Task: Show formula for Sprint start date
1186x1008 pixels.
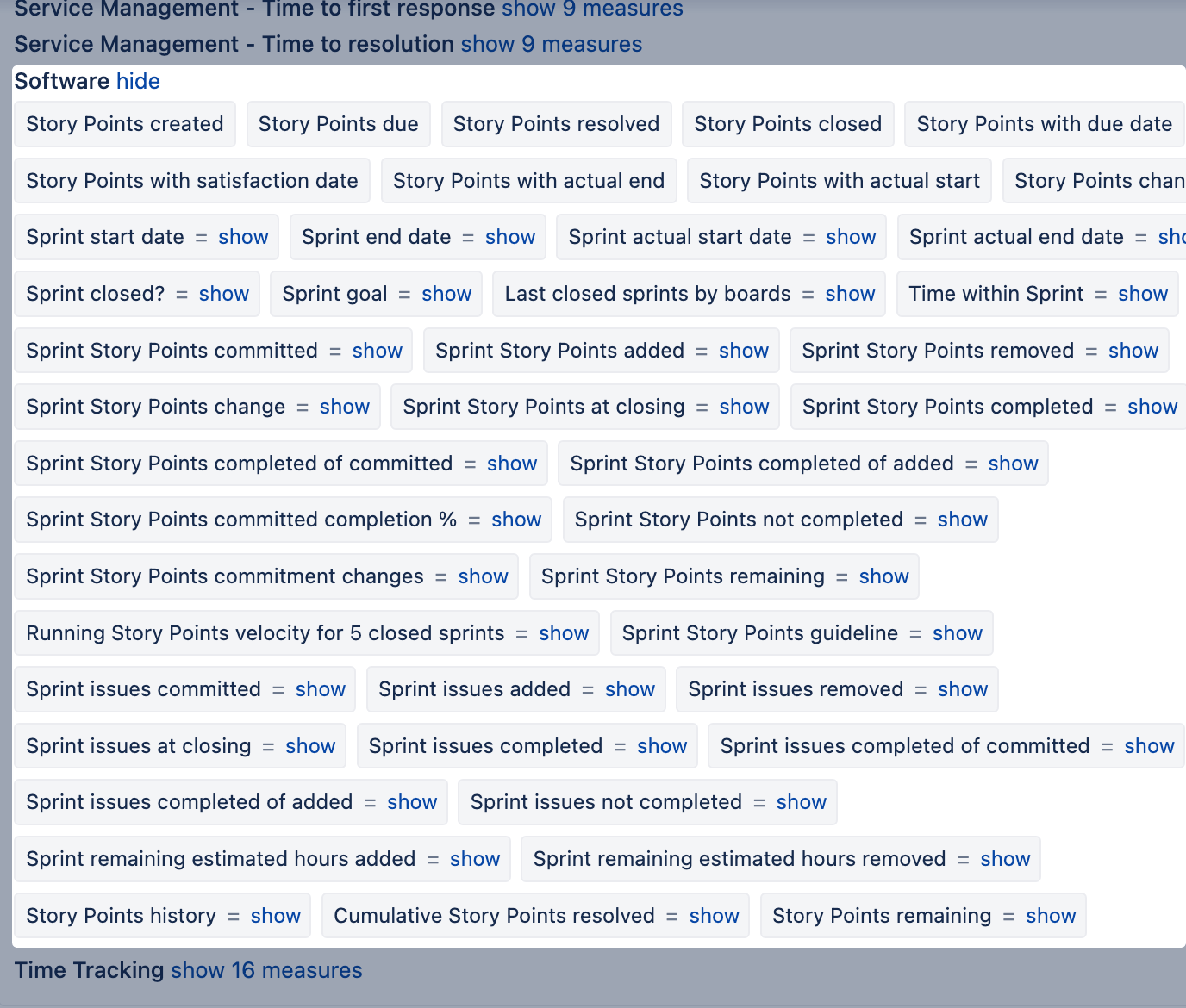Action: coord(243,237)
